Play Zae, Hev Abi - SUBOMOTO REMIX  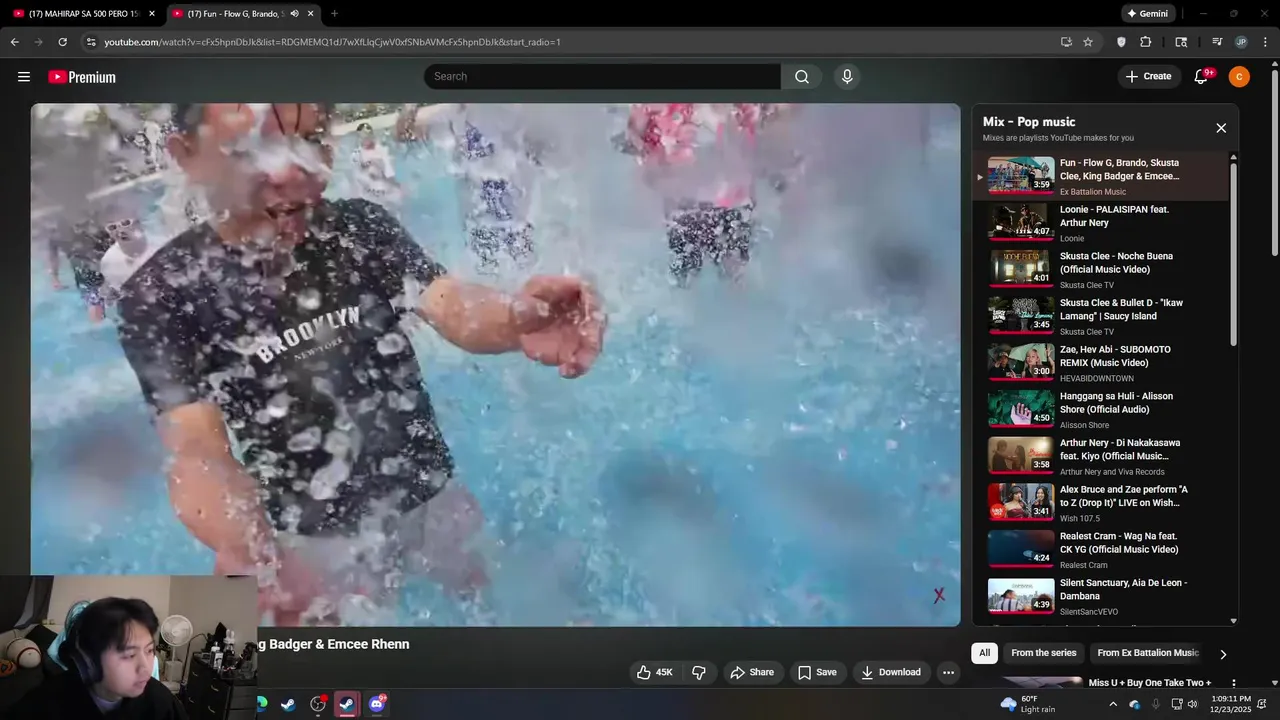tap(1100, 364)
